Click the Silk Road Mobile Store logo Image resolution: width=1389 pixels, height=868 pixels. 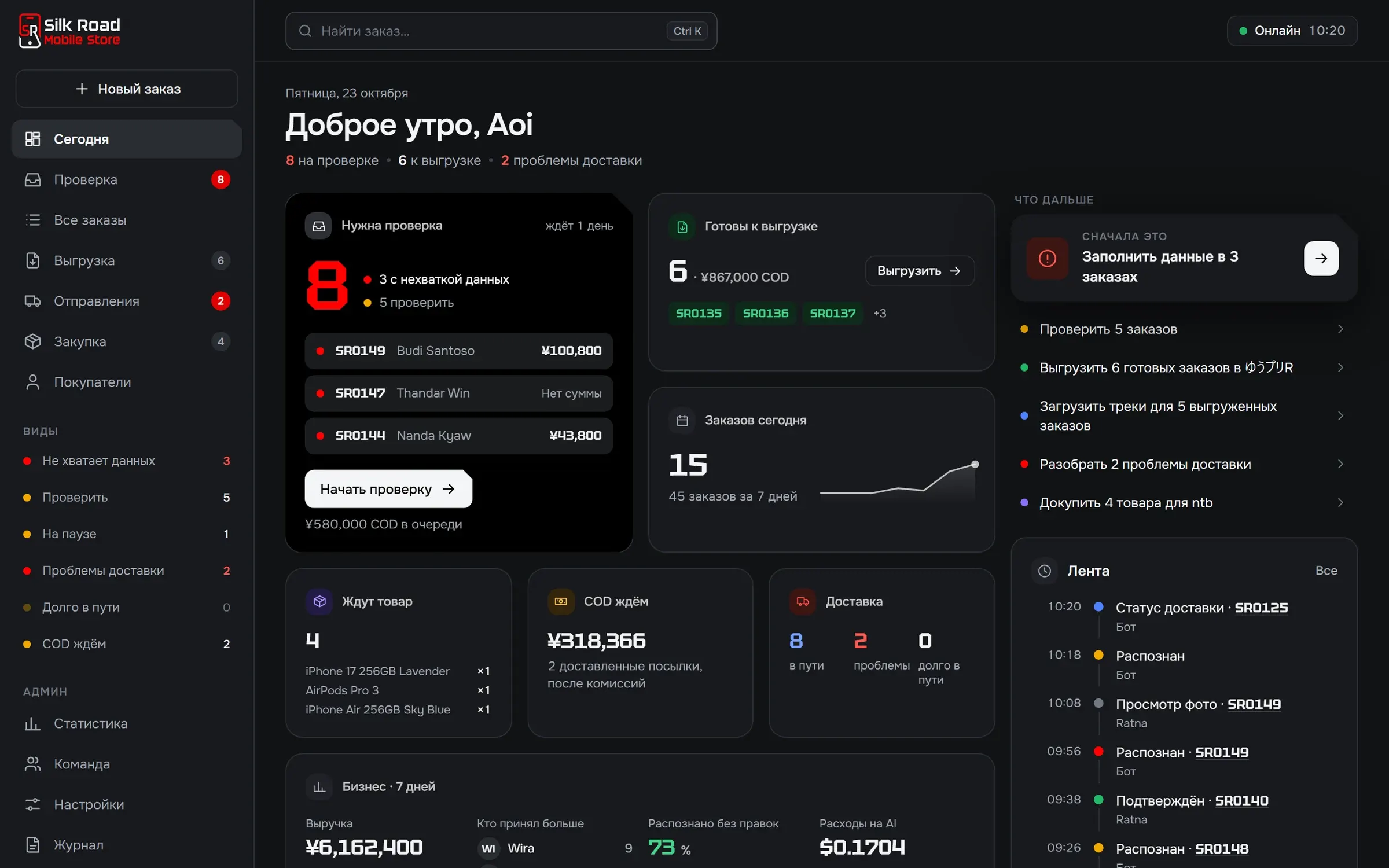click(x=69, y=31)
